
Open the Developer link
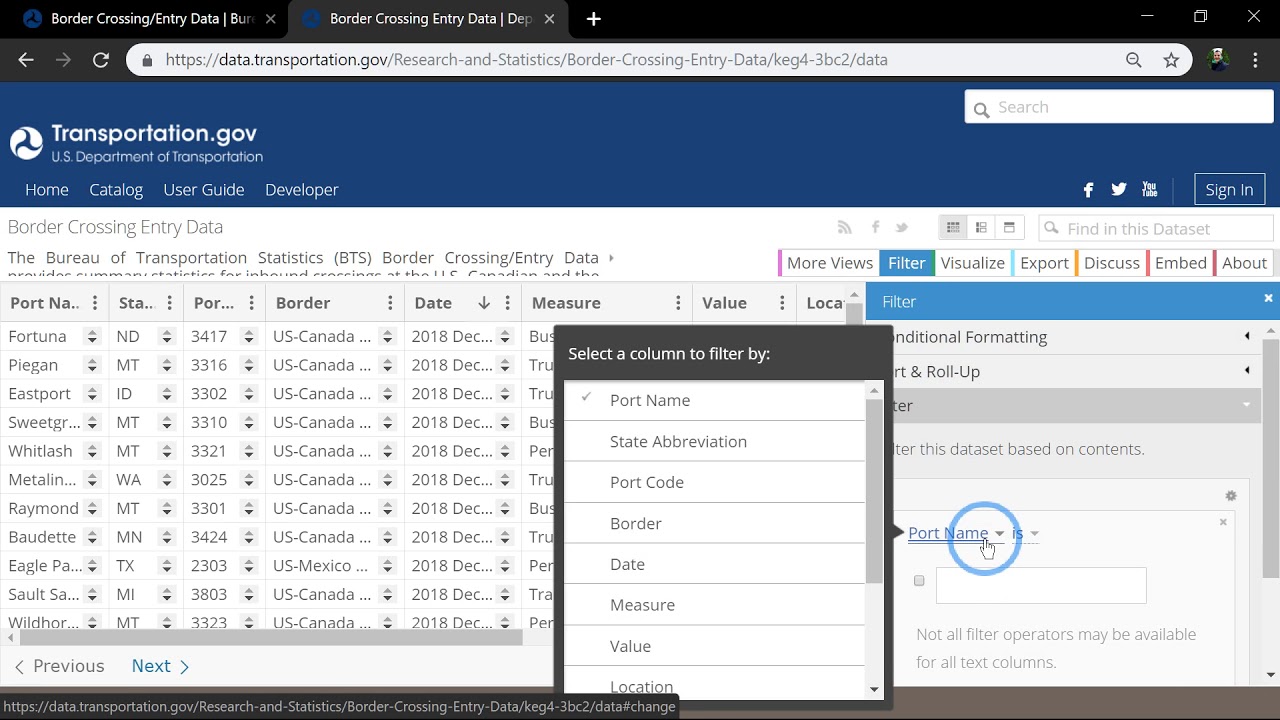click(302, 189)
